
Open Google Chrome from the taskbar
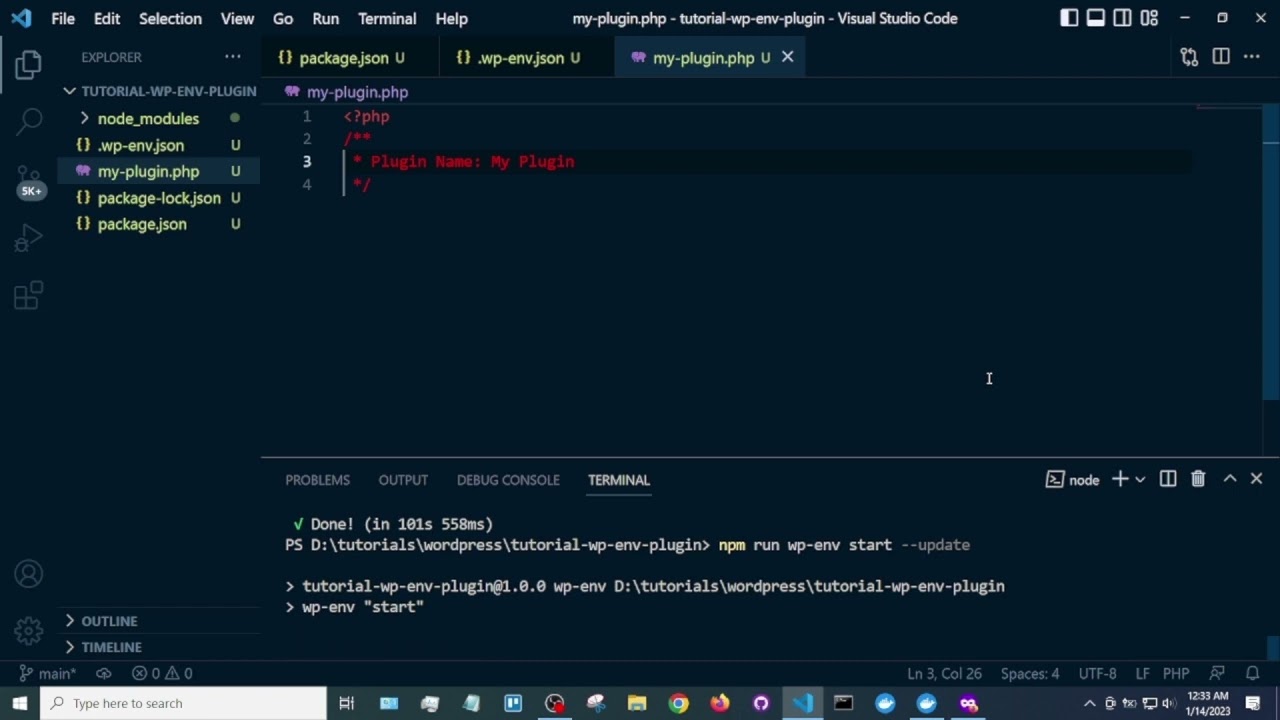click(678, 703)
